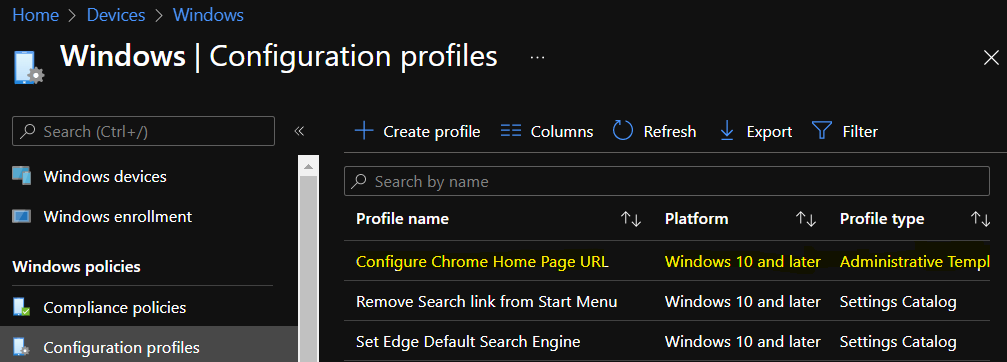Open Remove Search link from Start Menu profile

[486, 301]
